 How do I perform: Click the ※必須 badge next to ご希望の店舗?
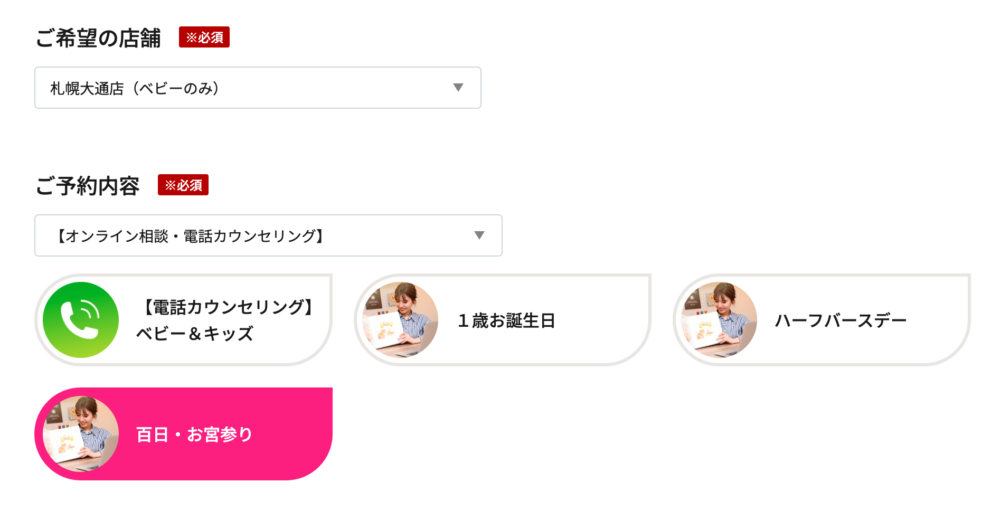click(205, 38)
